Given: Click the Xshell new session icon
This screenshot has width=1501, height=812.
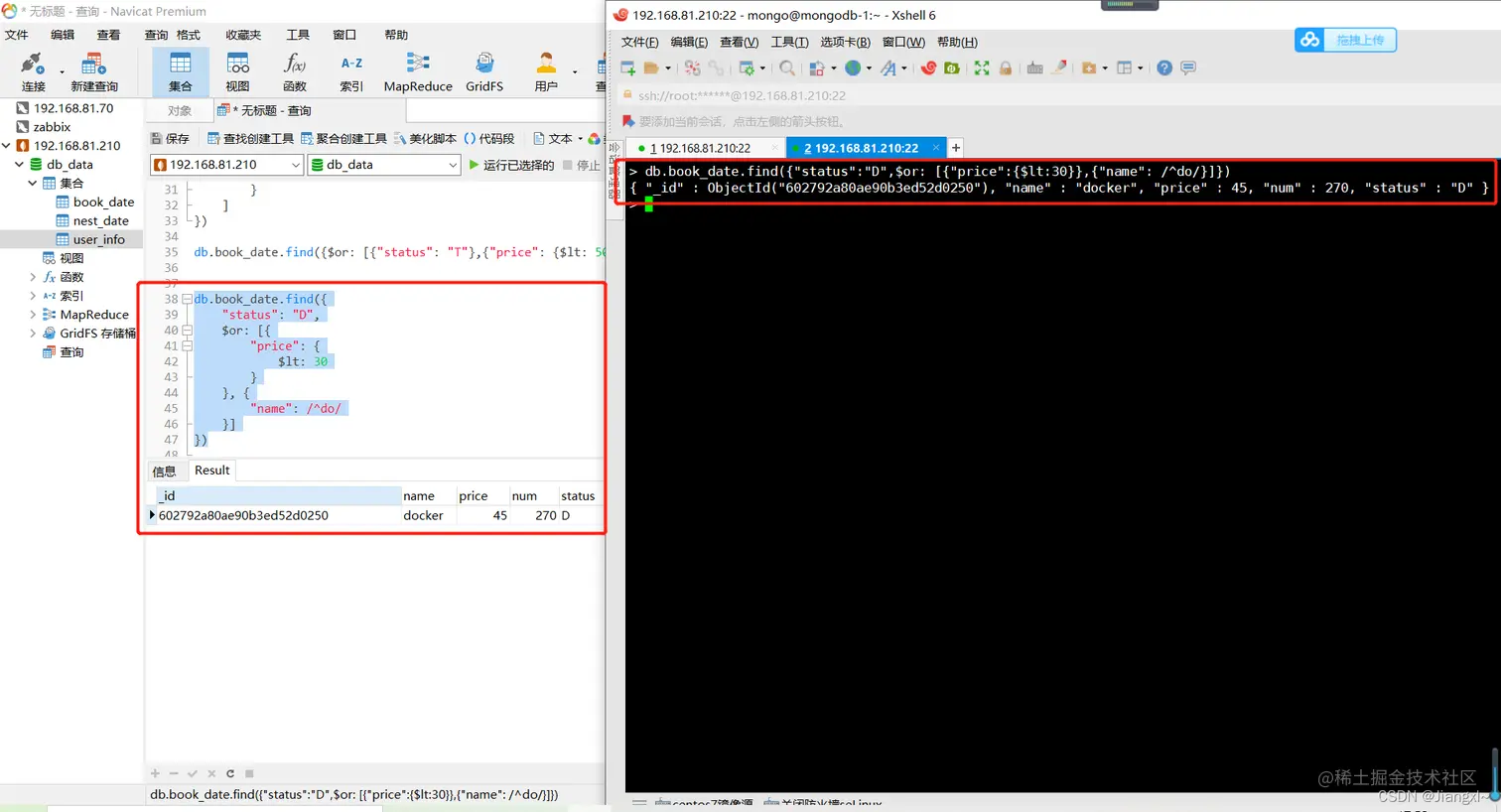Looking at the screenshot, I should (628, 68).
